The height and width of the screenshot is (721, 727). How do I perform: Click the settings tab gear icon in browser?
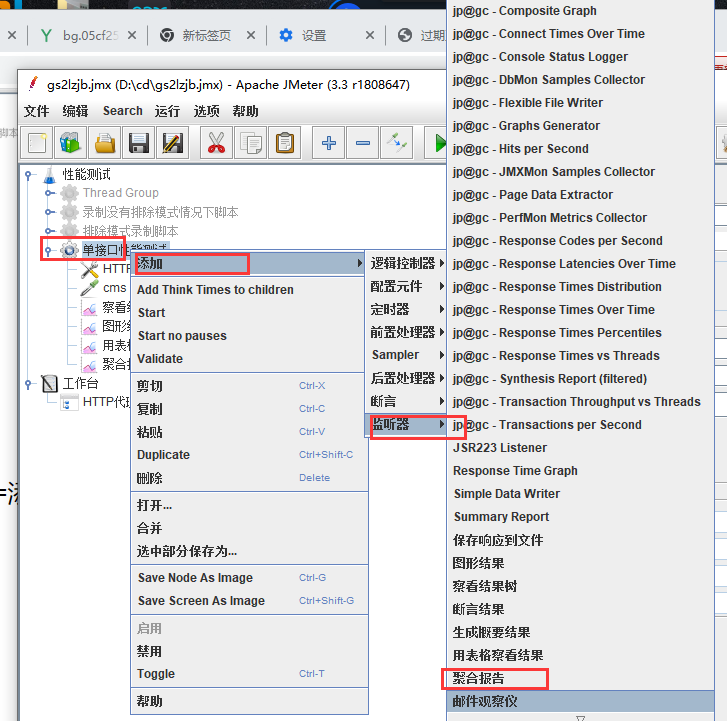pyautogui.click(x=286, y=35)
